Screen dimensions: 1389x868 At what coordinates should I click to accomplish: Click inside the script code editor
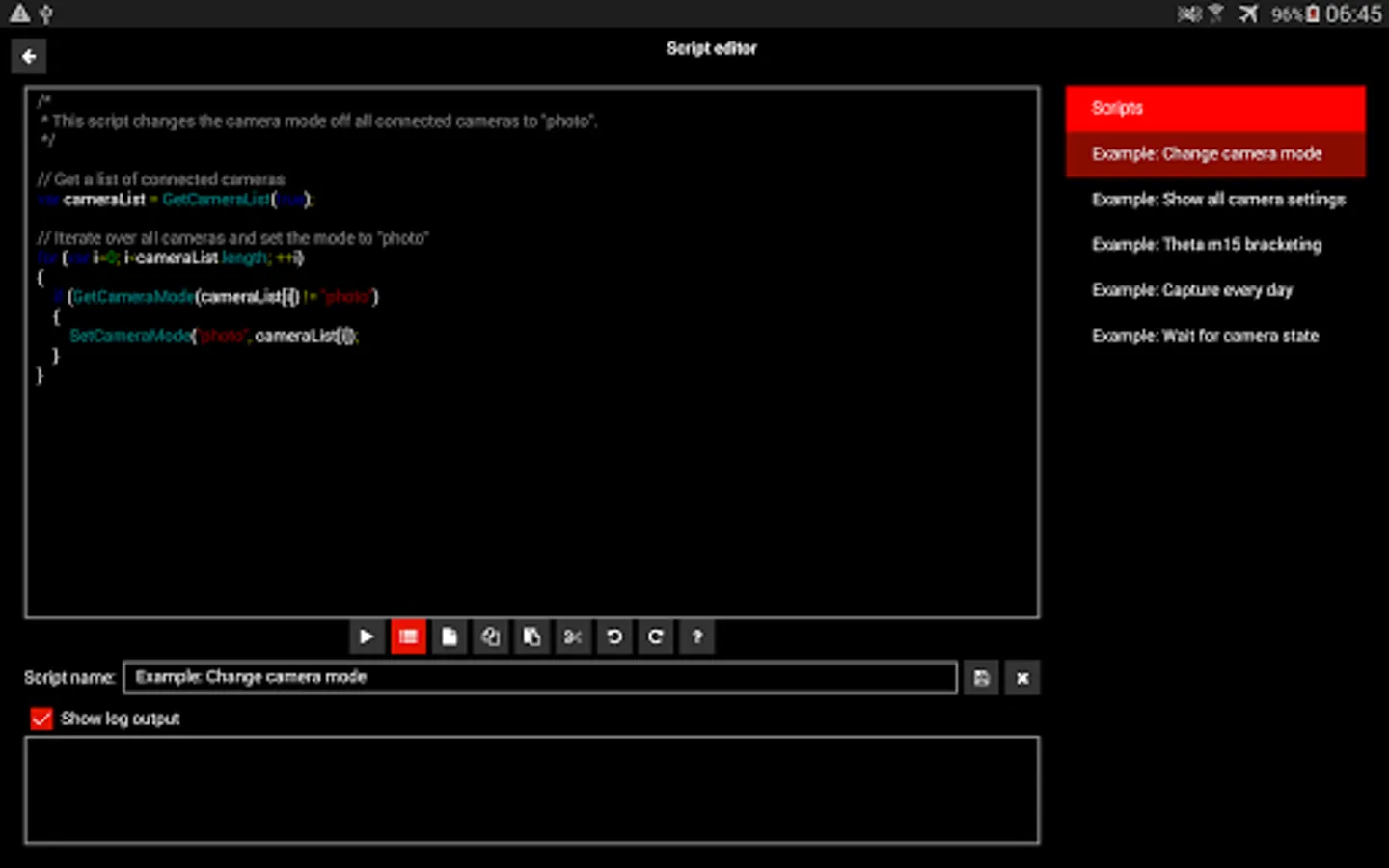point(532,352)
